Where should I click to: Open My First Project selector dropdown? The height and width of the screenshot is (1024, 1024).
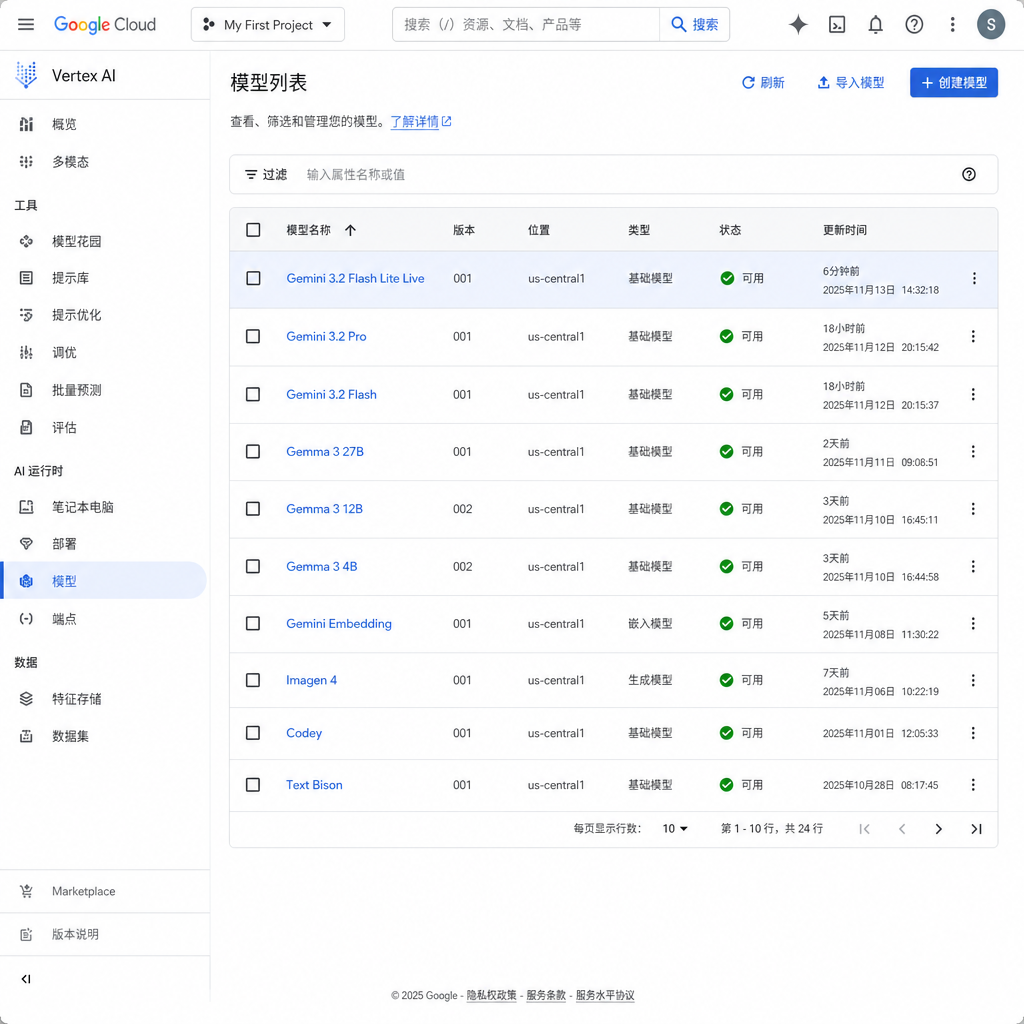click(268, 25)
